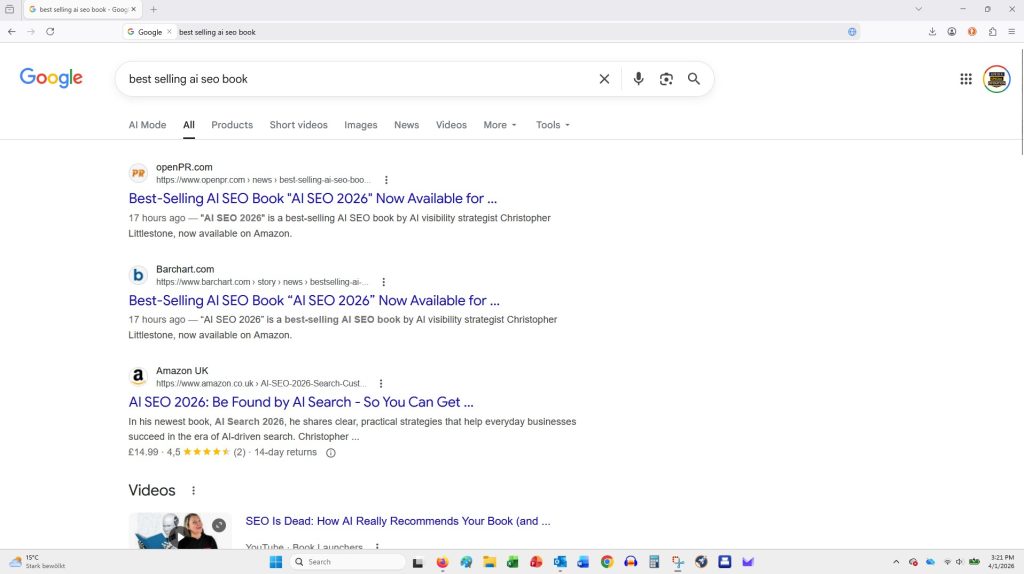Open Amazon UK AI SEO 2026 link
The image size is (1024, 574).
301,402
